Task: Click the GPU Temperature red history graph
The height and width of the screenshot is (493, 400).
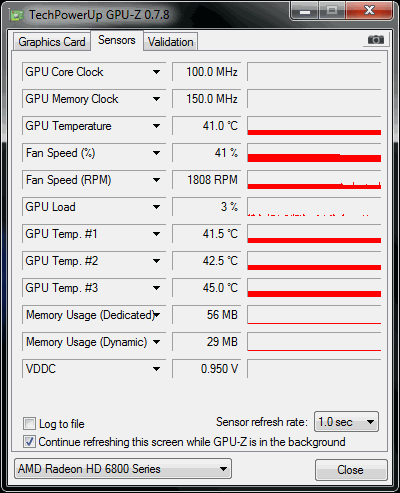Action: click(x=314, y=126)
